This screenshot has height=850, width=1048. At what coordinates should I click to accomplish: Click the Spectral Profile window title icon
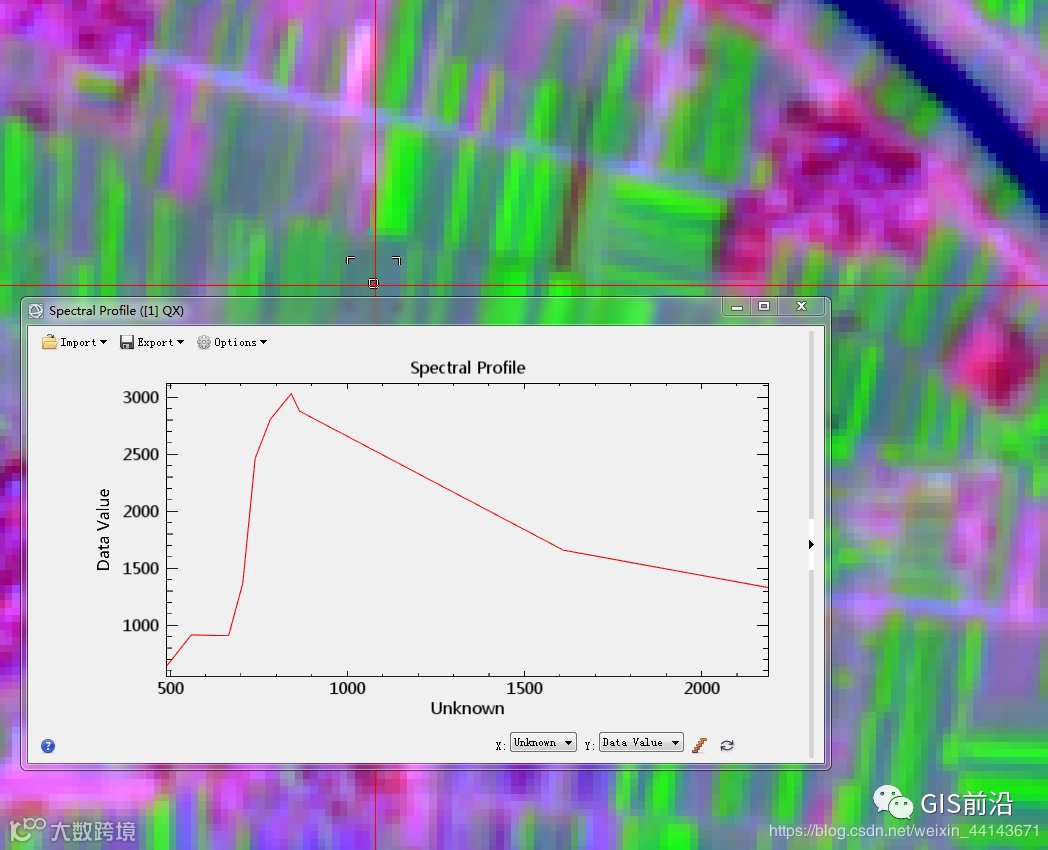(x=36, y=311)
